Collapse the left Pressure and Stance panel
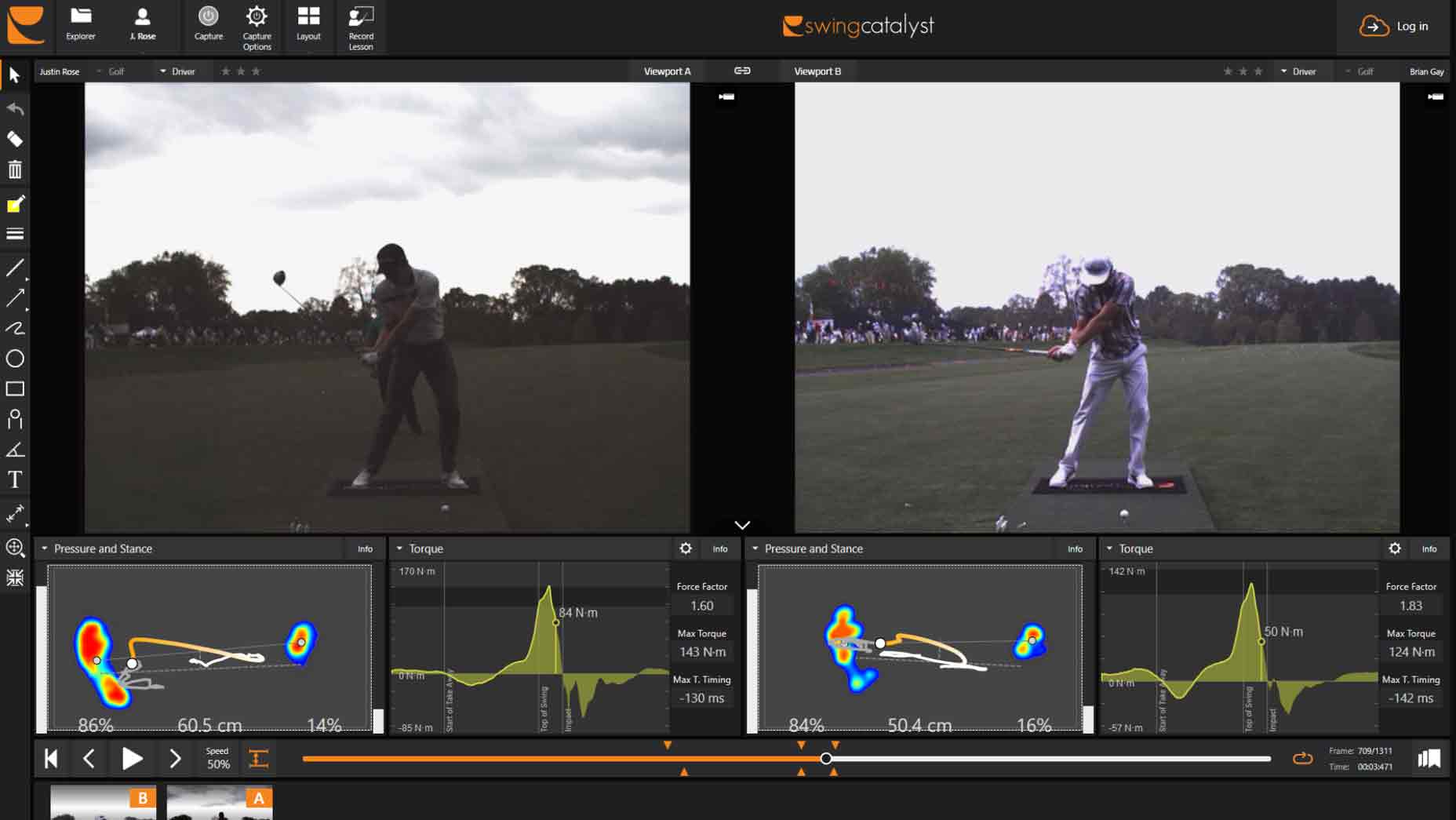1456x820 pixels. pyautogui.click(x=45, y=548)
